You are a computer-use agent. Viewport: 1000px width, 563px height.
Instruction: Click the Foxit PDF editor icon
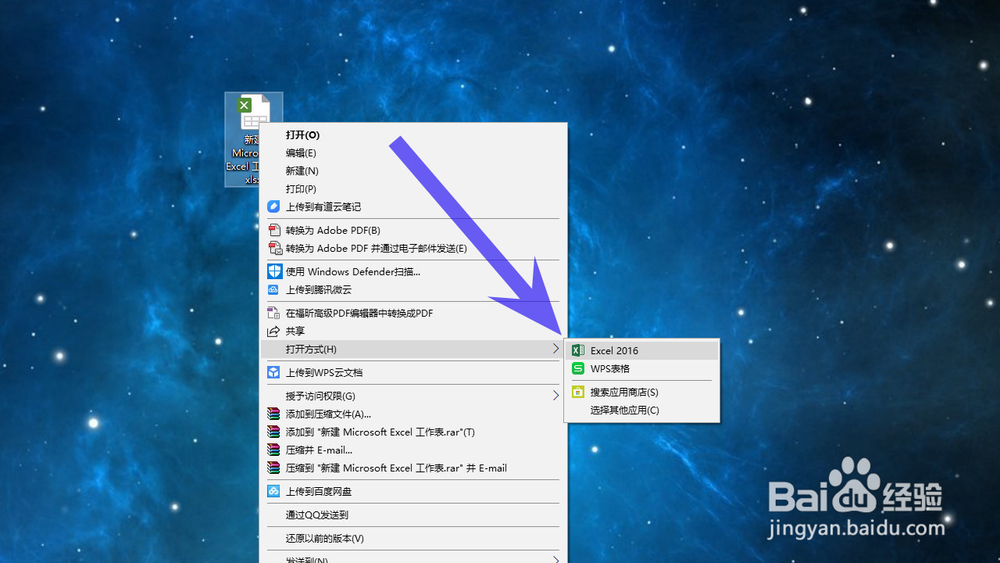[x=274, y=313]
